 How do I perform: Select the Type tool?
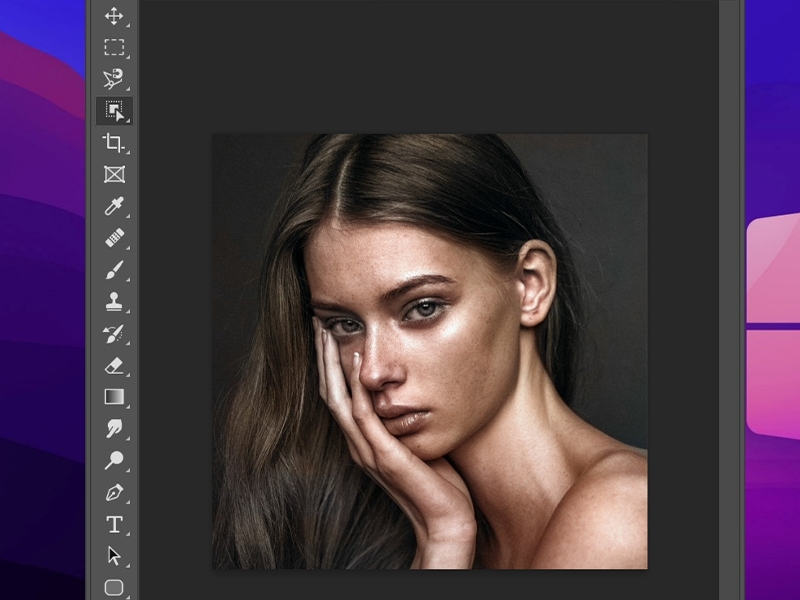[x=113, y=520]
